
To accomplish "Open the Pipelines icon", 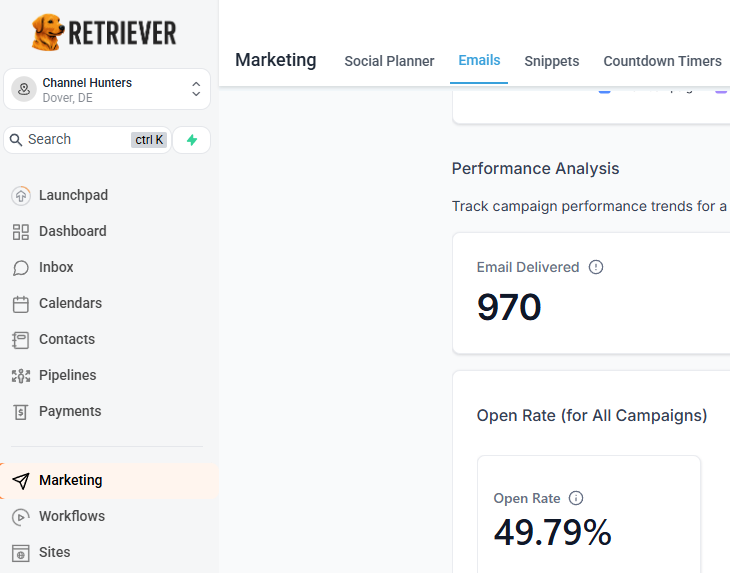I will [20, 375].
